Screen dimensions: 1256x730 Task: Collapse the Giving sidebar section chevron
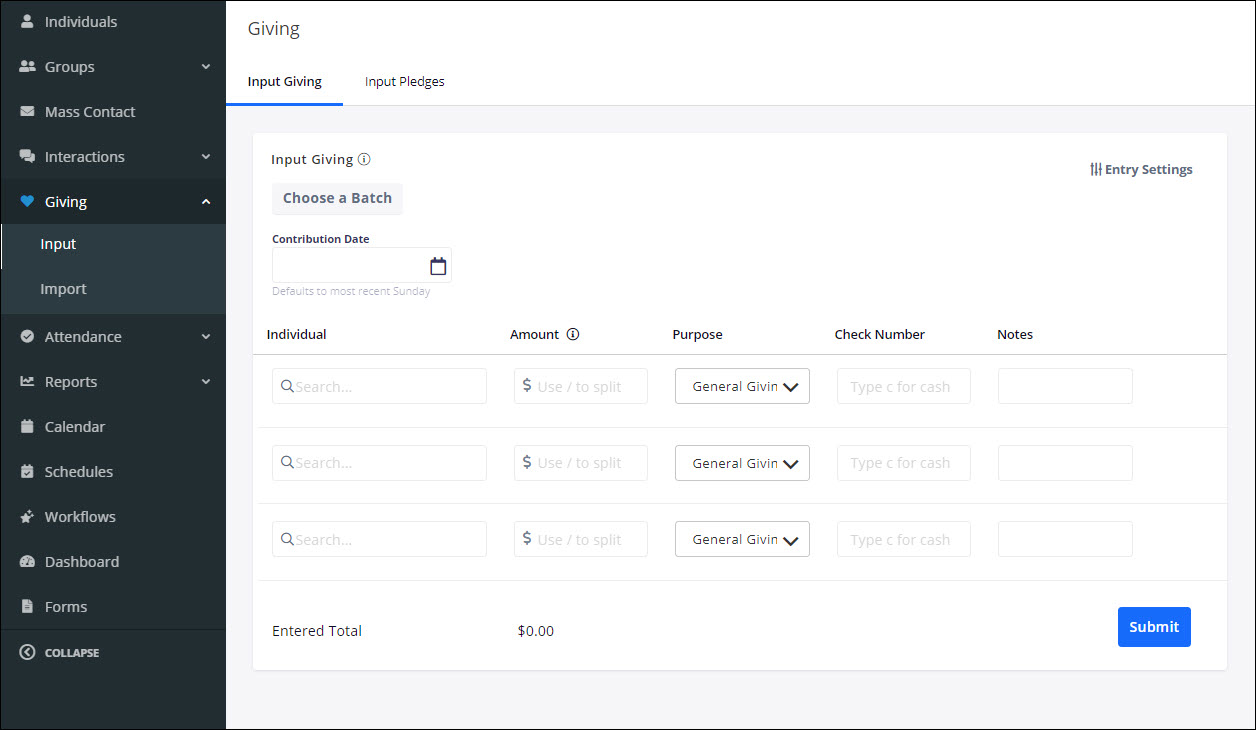point(206,202)
